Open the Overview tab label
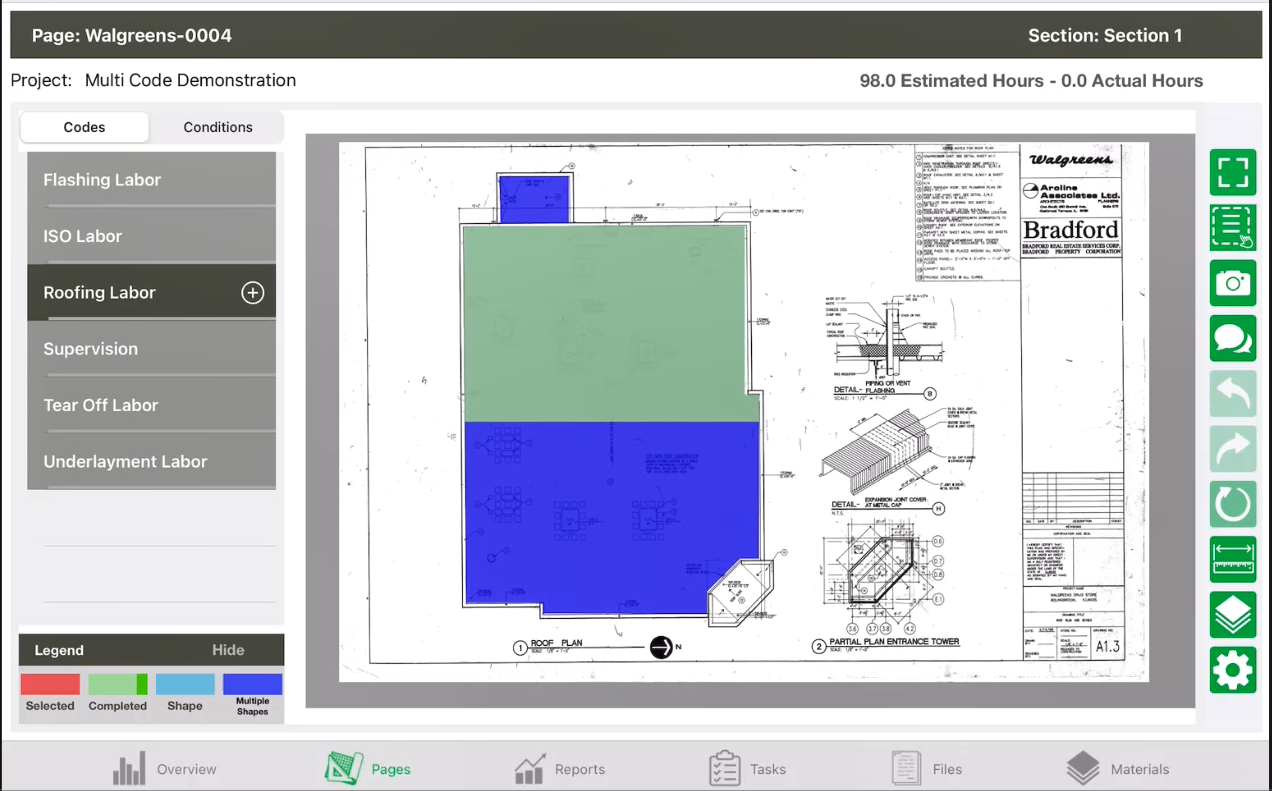 (186, 769)
